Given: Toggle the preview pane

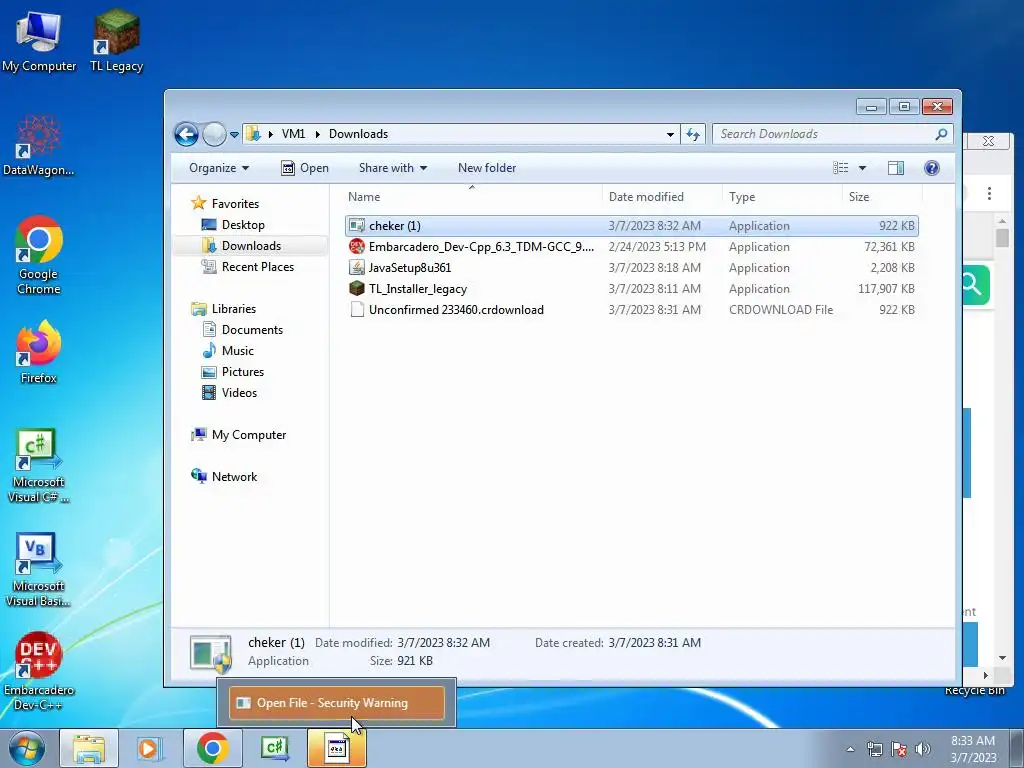Looking at the screenshot, I should pos(896,168).
